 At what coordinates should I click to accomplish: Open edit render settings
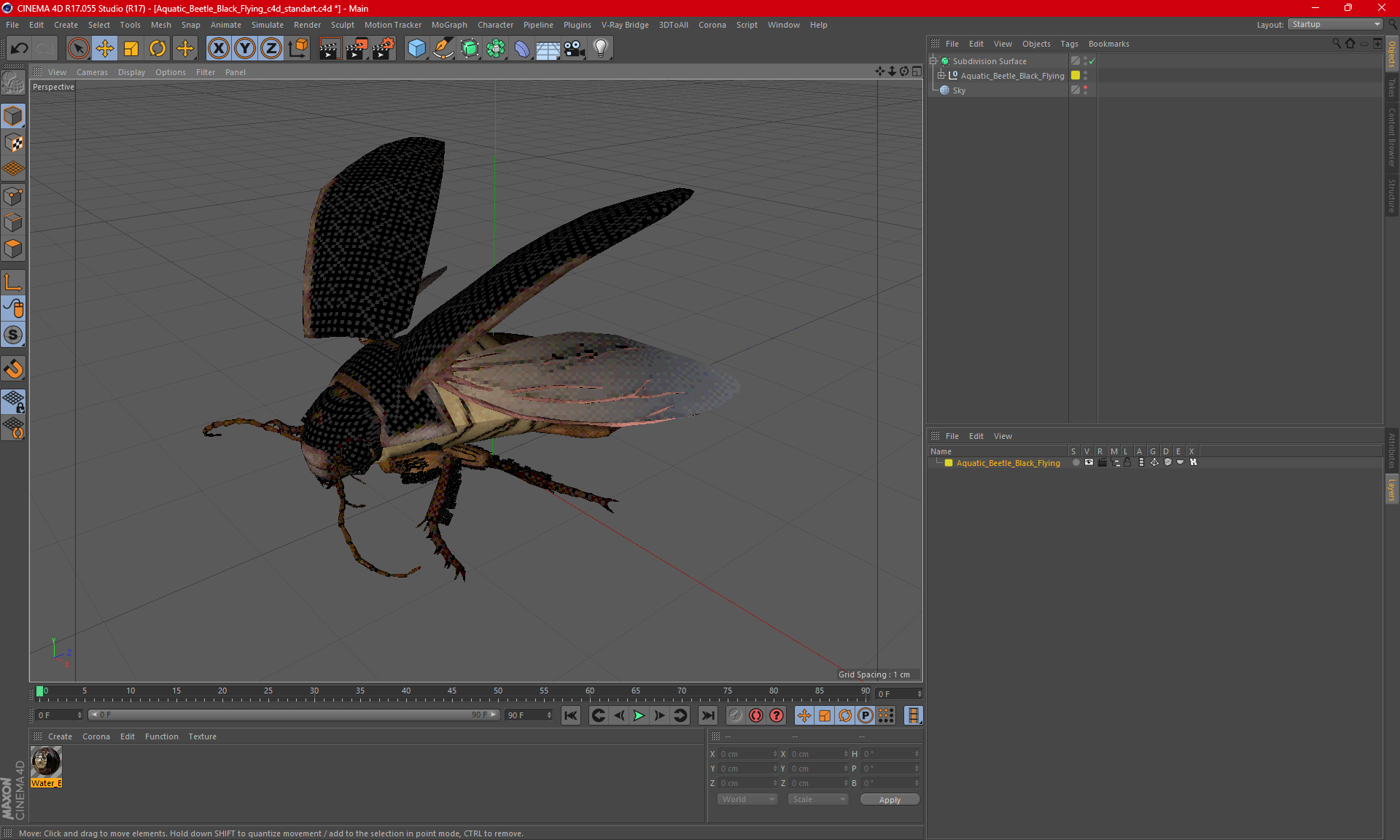[x=384, y=49]
